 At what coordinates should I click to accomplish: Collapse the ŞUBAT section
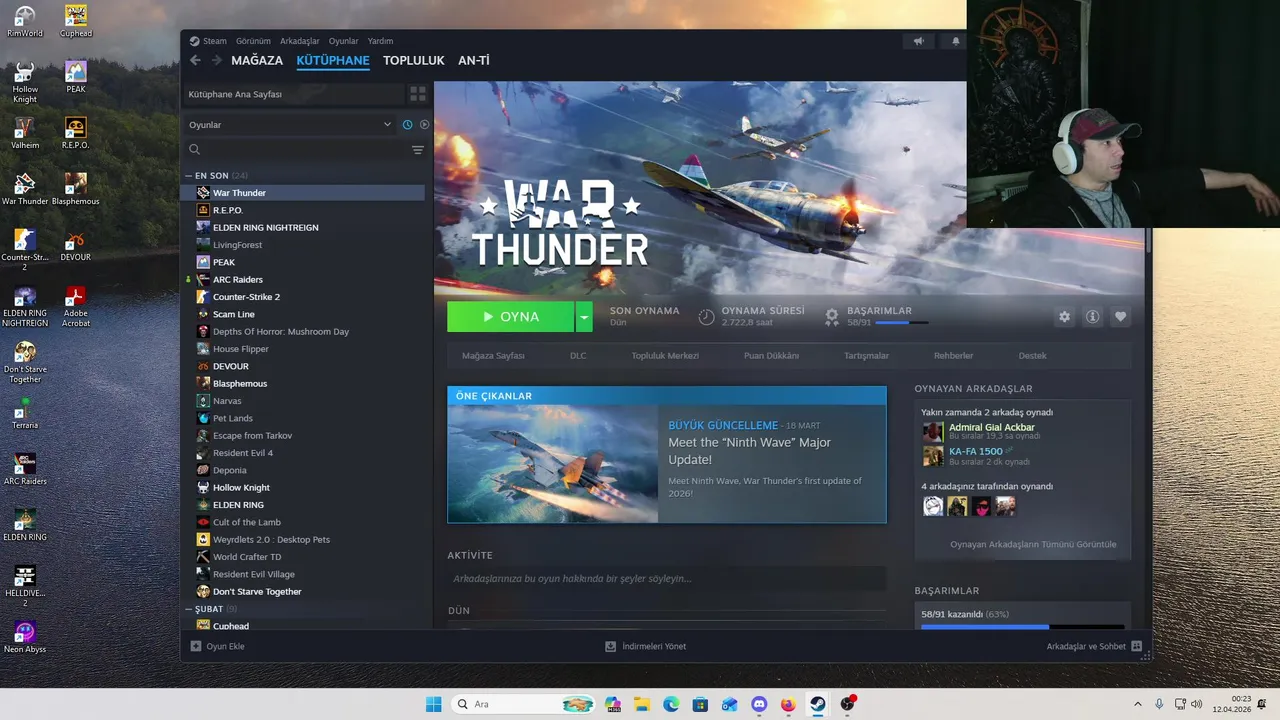click(x=188, y=609)
